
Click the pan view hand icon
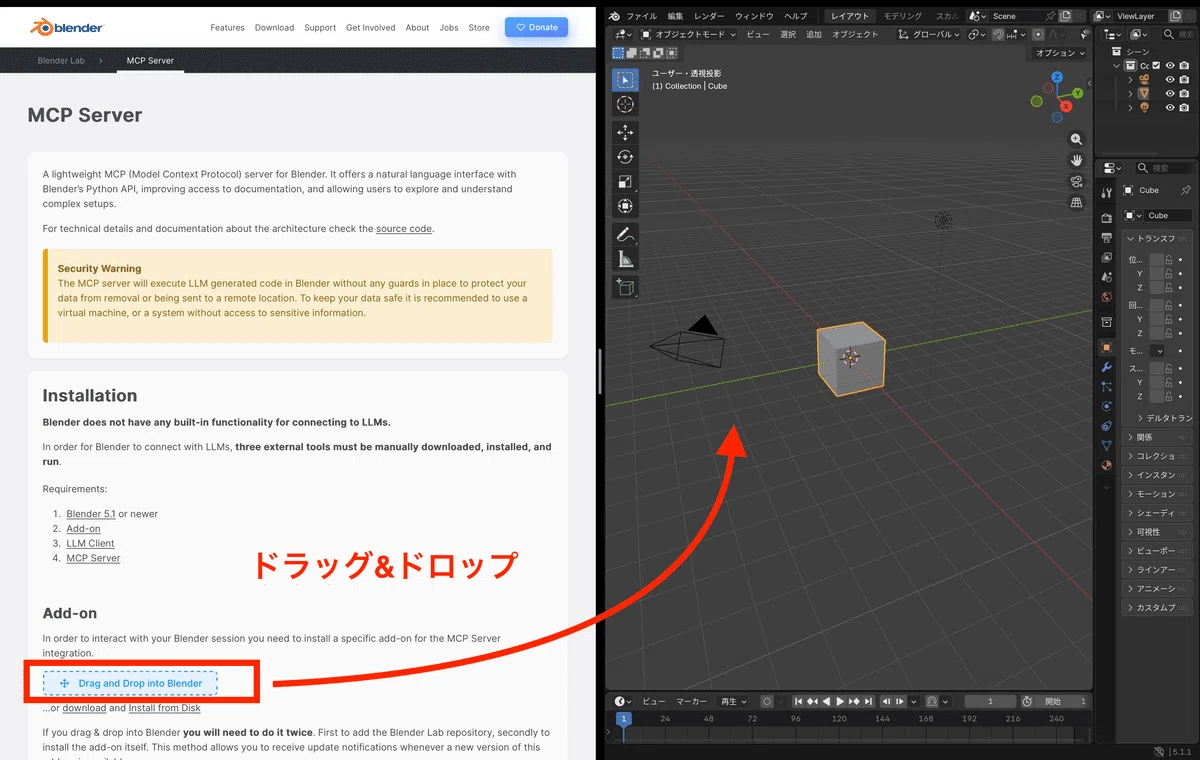click(x=1077, y=161)
